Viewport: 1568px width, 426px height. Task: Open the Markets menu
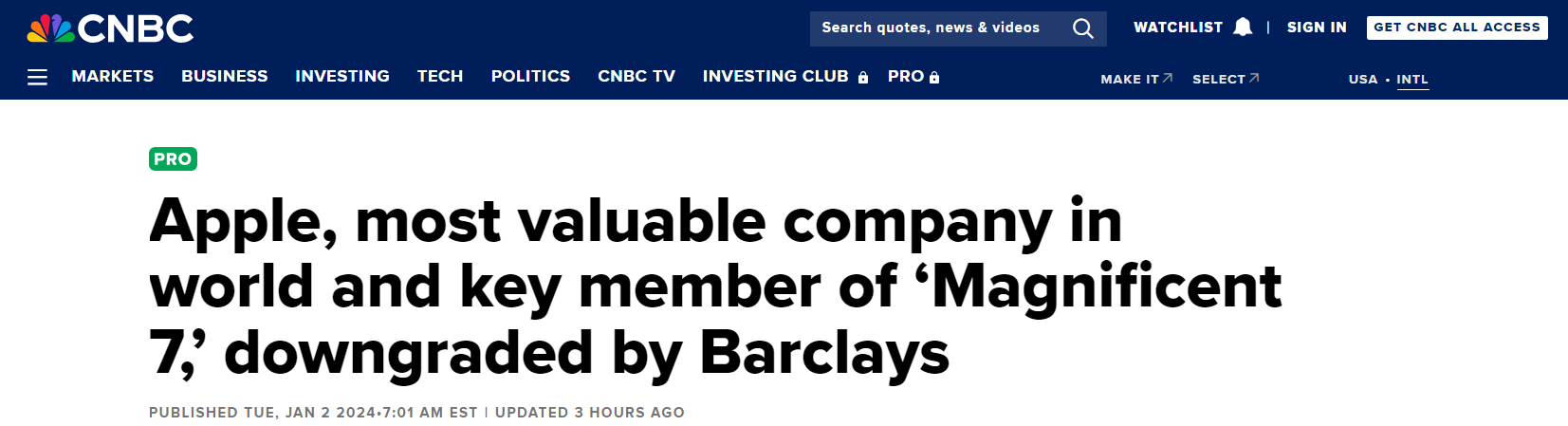113,76
